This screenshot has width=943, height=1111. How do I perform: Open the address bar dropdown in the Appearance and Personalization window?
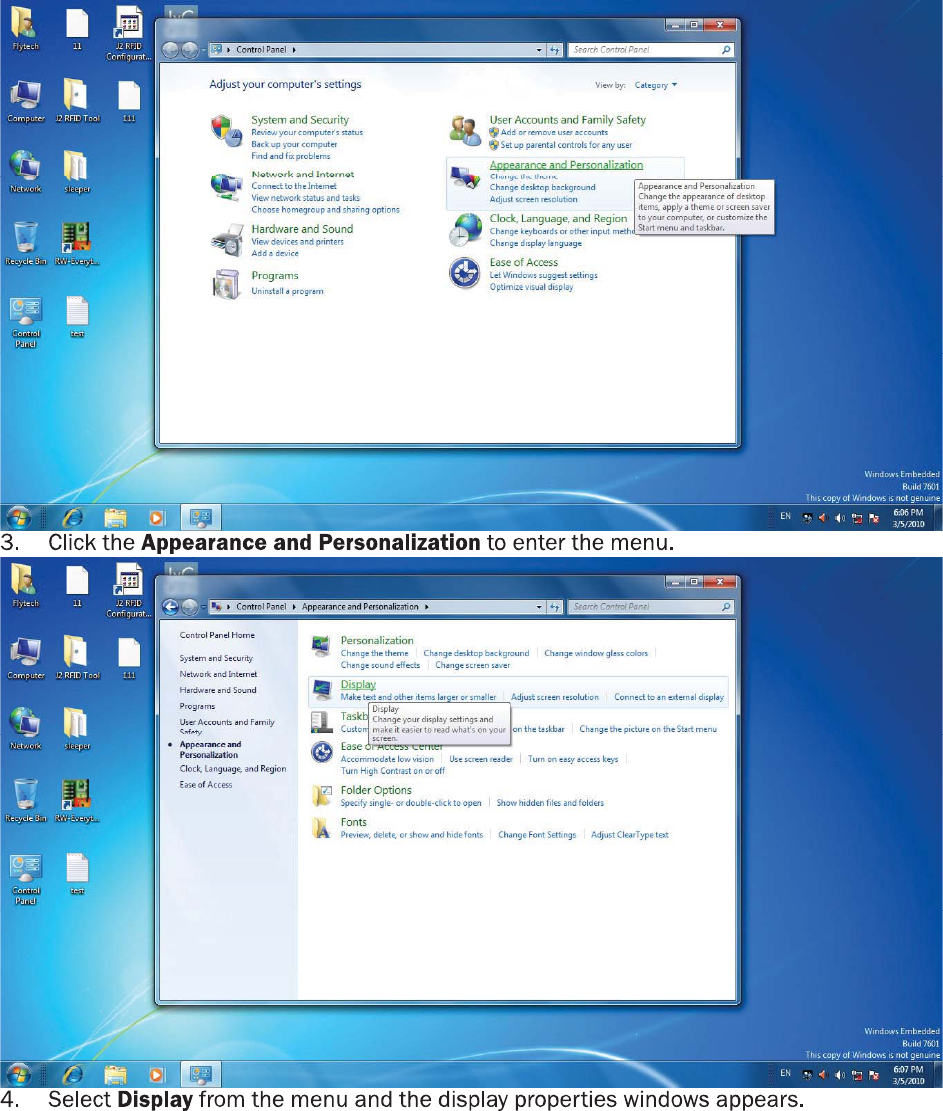pos(539,607)
